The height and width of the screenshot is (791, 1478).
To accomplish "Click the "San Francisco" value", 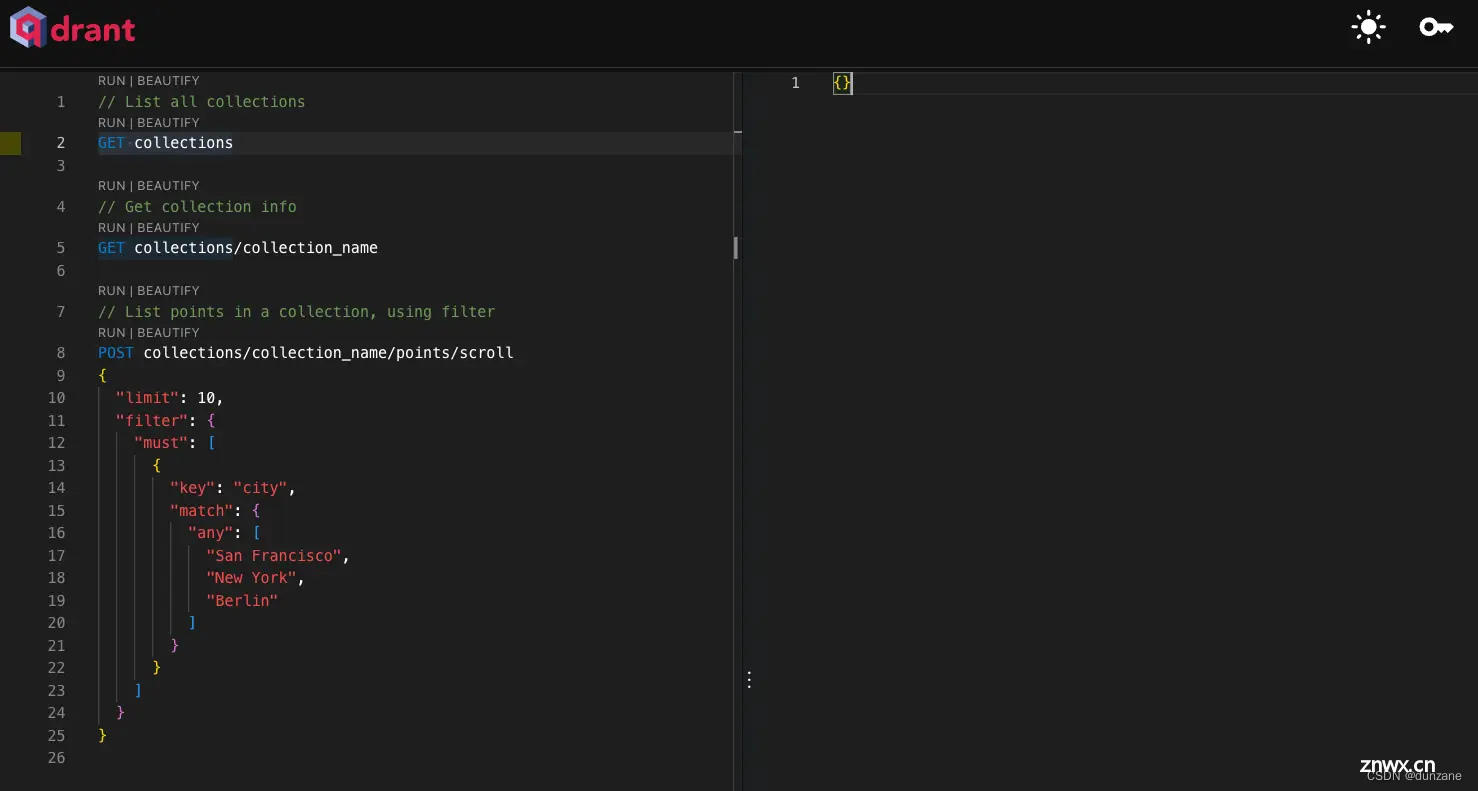I will pyautogui.click(x=274, y=556).
